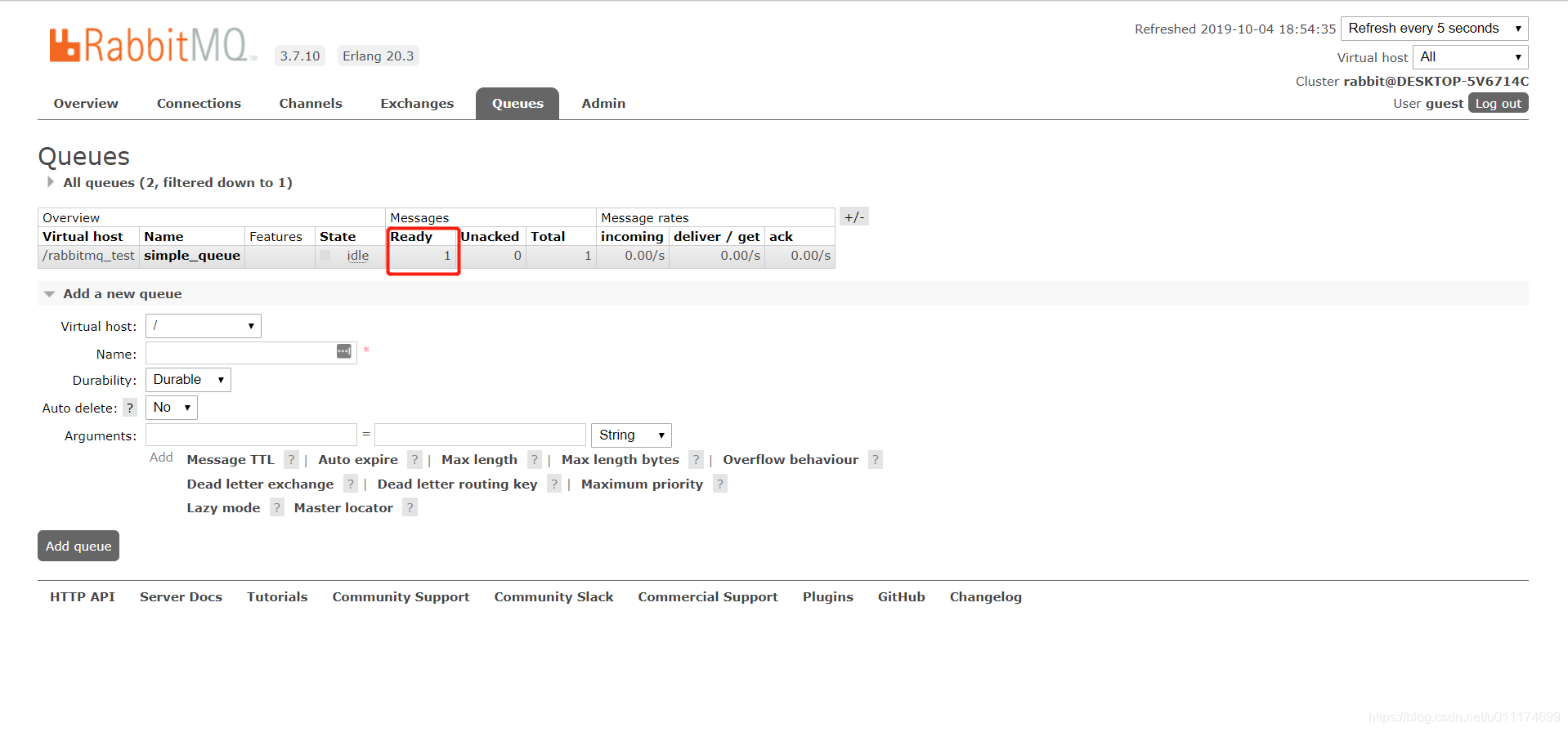Open the top Virtual host All dropdown
This screenshot has width=1568, height=732.
tap(1471, 57)
